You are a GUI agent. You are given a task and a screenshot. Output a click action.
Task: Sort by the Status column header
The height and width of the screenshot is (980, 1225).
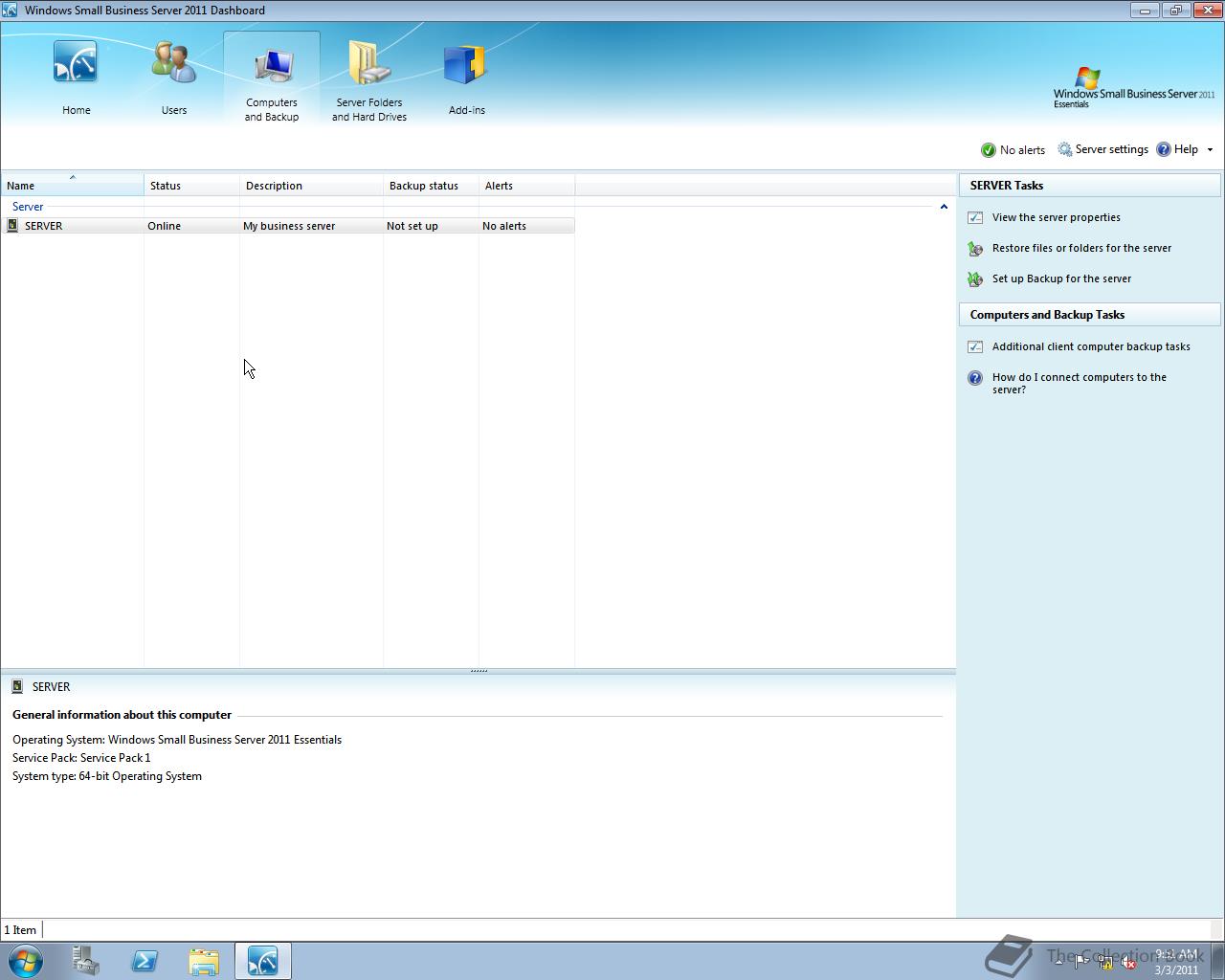pos(191,186)
